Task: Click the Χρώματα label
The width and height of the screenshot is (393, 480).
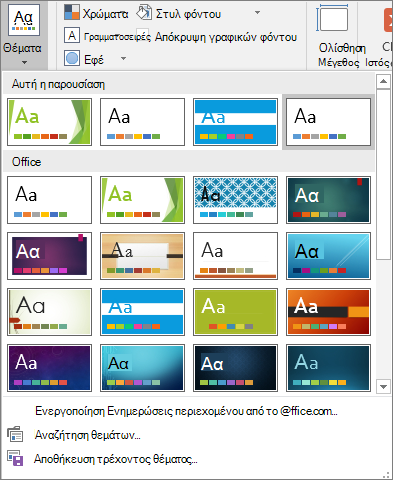Action: (x=105, y=14)
